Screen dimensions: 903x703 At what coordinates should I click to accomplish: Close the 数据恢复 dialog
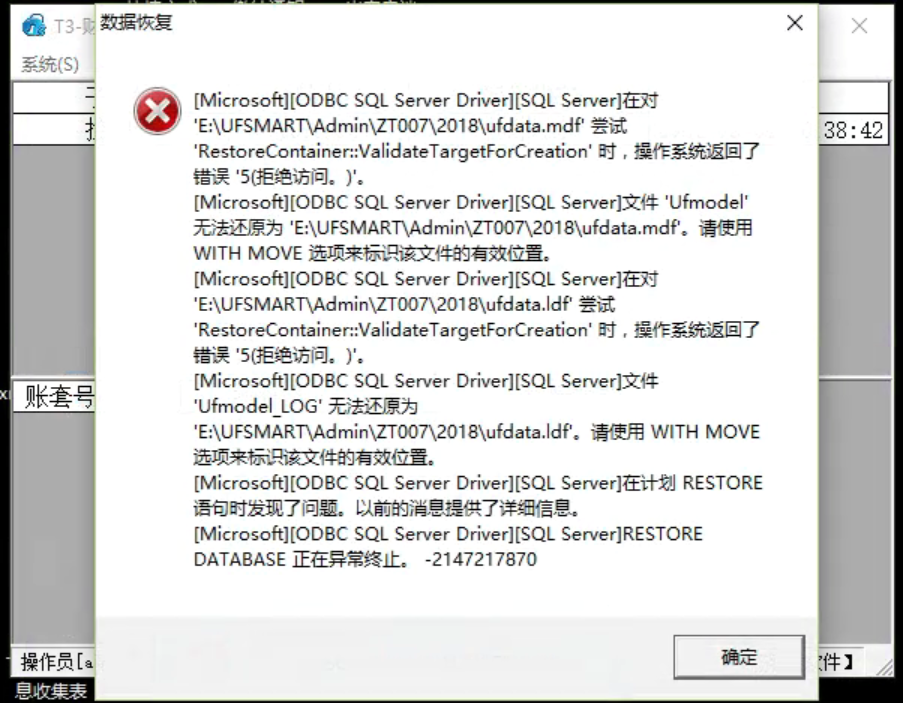pos(795,23)
